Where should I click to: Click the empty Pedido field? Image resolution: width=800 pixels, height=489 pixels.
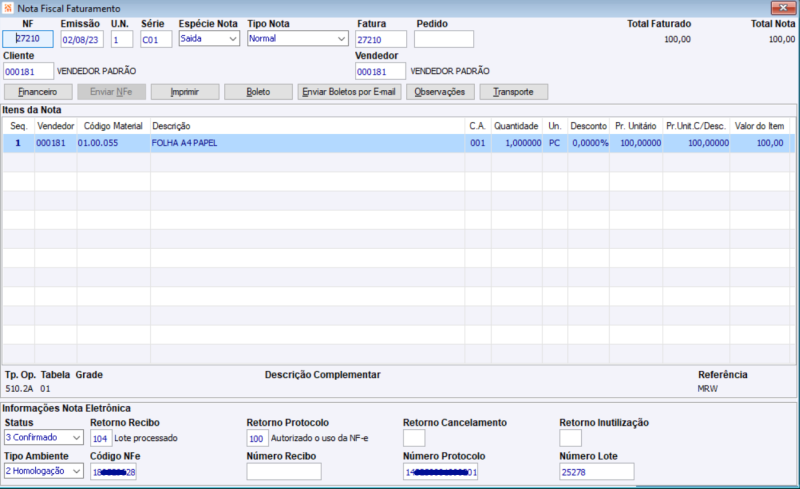(444, 39)
